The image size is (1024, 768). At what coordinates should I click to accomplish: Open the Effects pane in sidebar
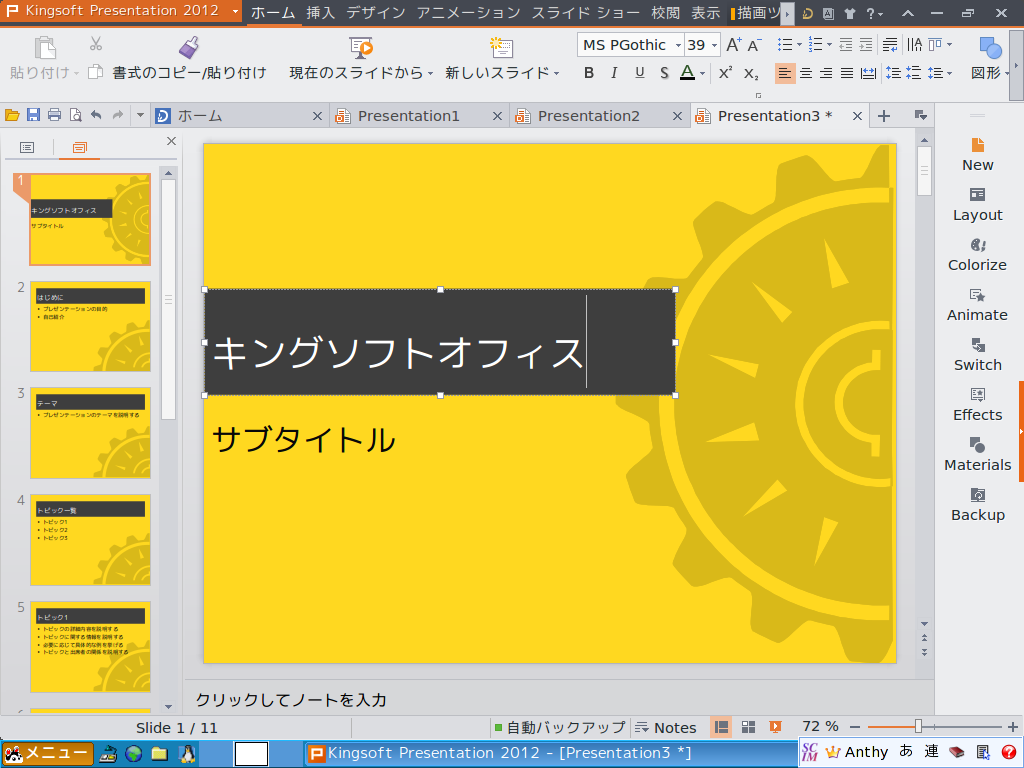coord(978,404)
